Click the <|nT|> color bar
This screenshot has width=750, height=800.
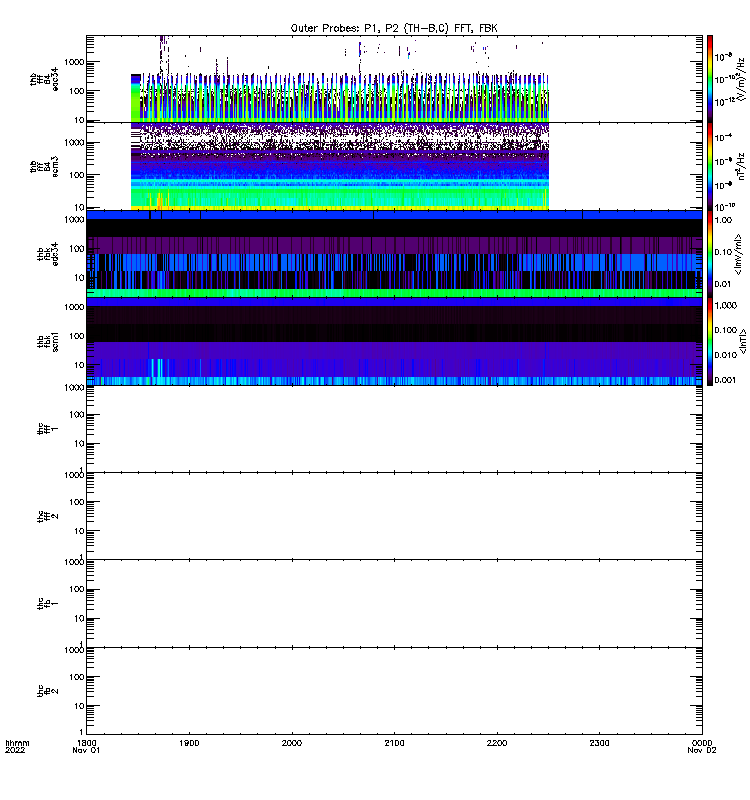[710, 341]
